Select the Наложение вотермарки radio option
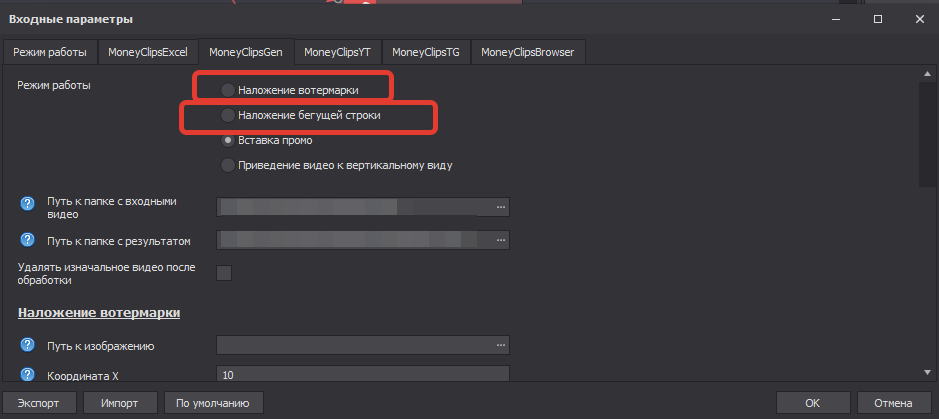The width and height of the screenshot is (939, 419). coord(229,90)
